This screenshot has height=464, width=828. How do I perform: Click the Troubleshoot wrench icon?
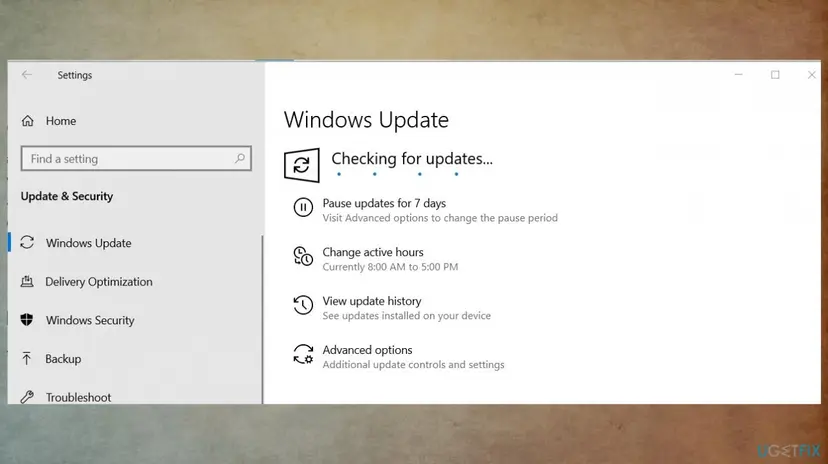[x=27, y=396]
